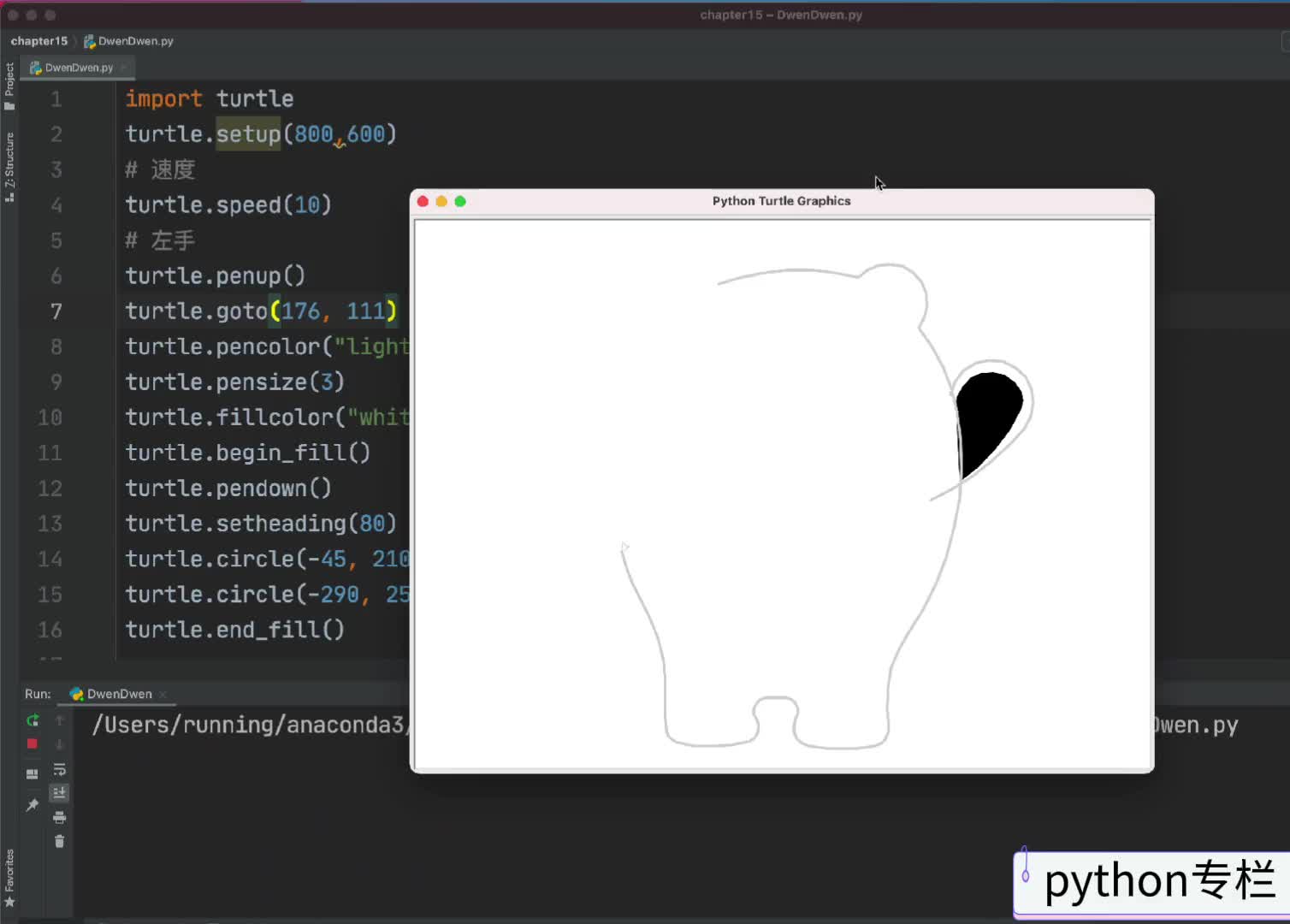Toggle scroll to end of console

click(59, 793)
